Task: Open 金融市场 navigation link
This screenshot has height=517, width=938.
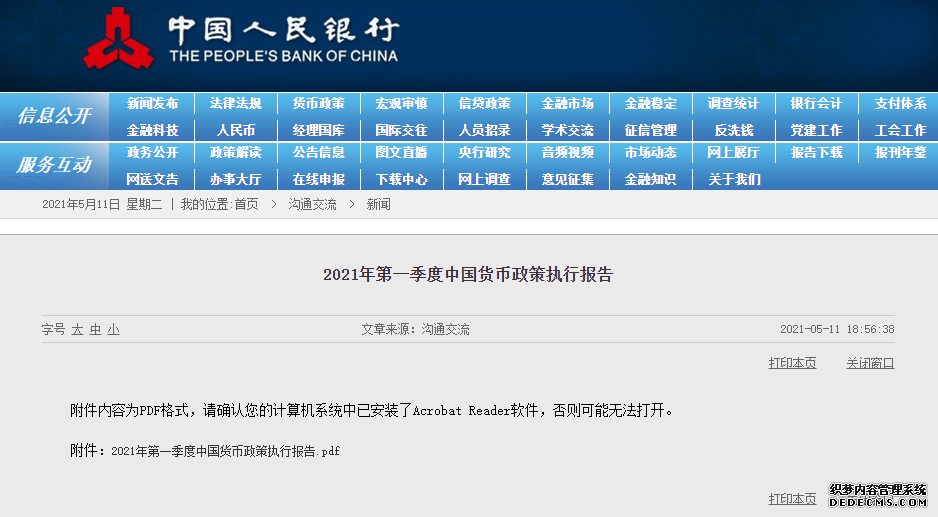Action: (x=568, y=104)
